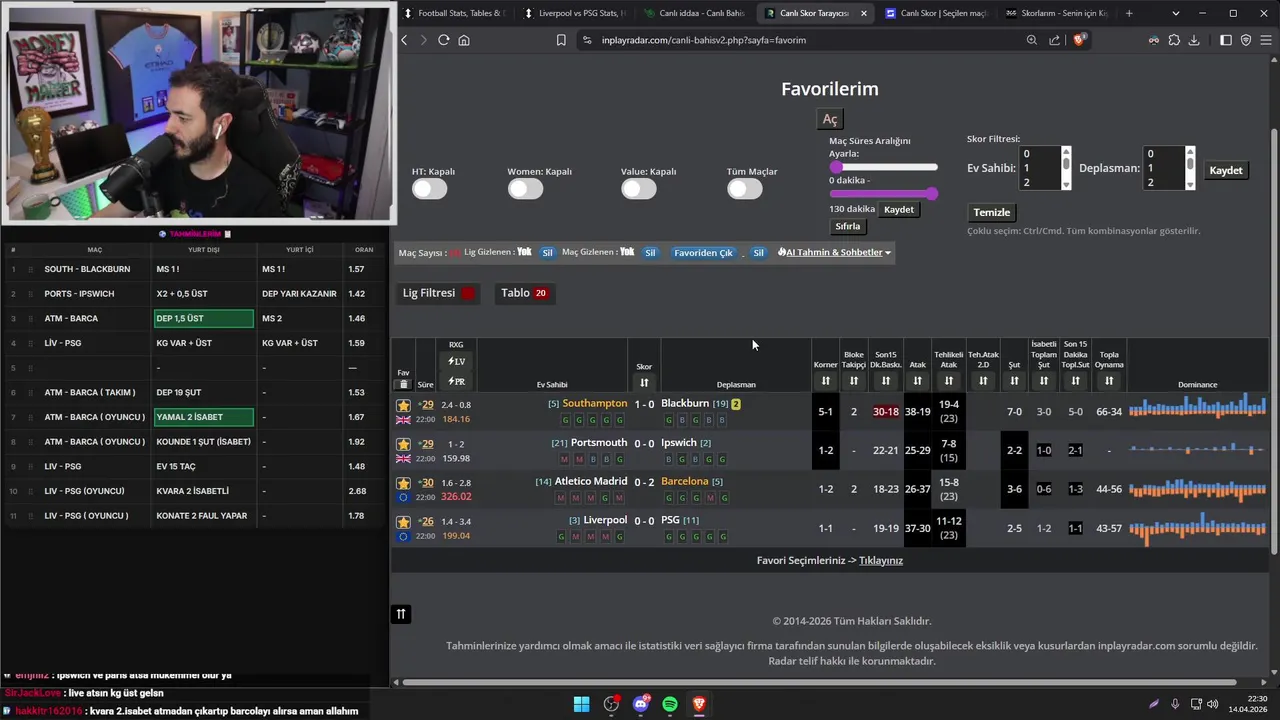This screenshot has height=720, width=1280.
Task: Switch to Skorlarım tab
Action: pos(1055,13)
